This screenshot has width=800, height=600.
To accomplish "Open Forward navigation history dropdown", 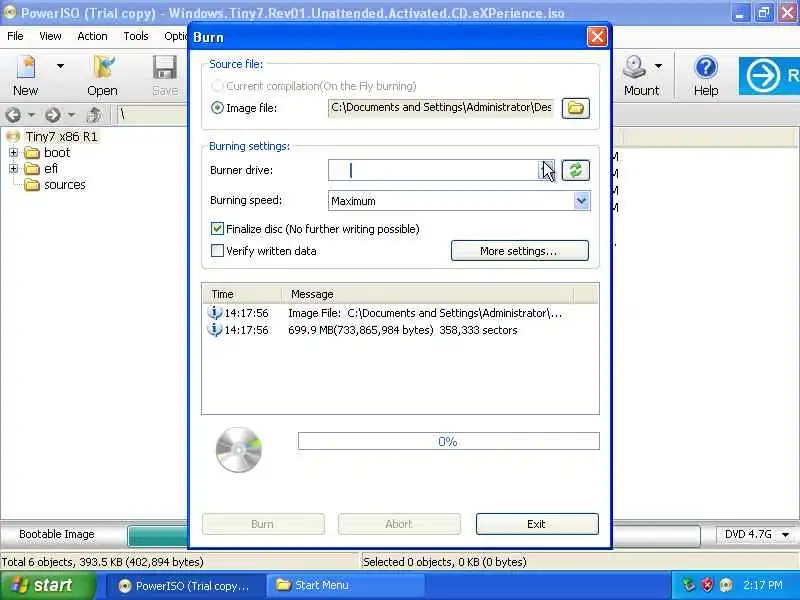I will pos(71,115).
